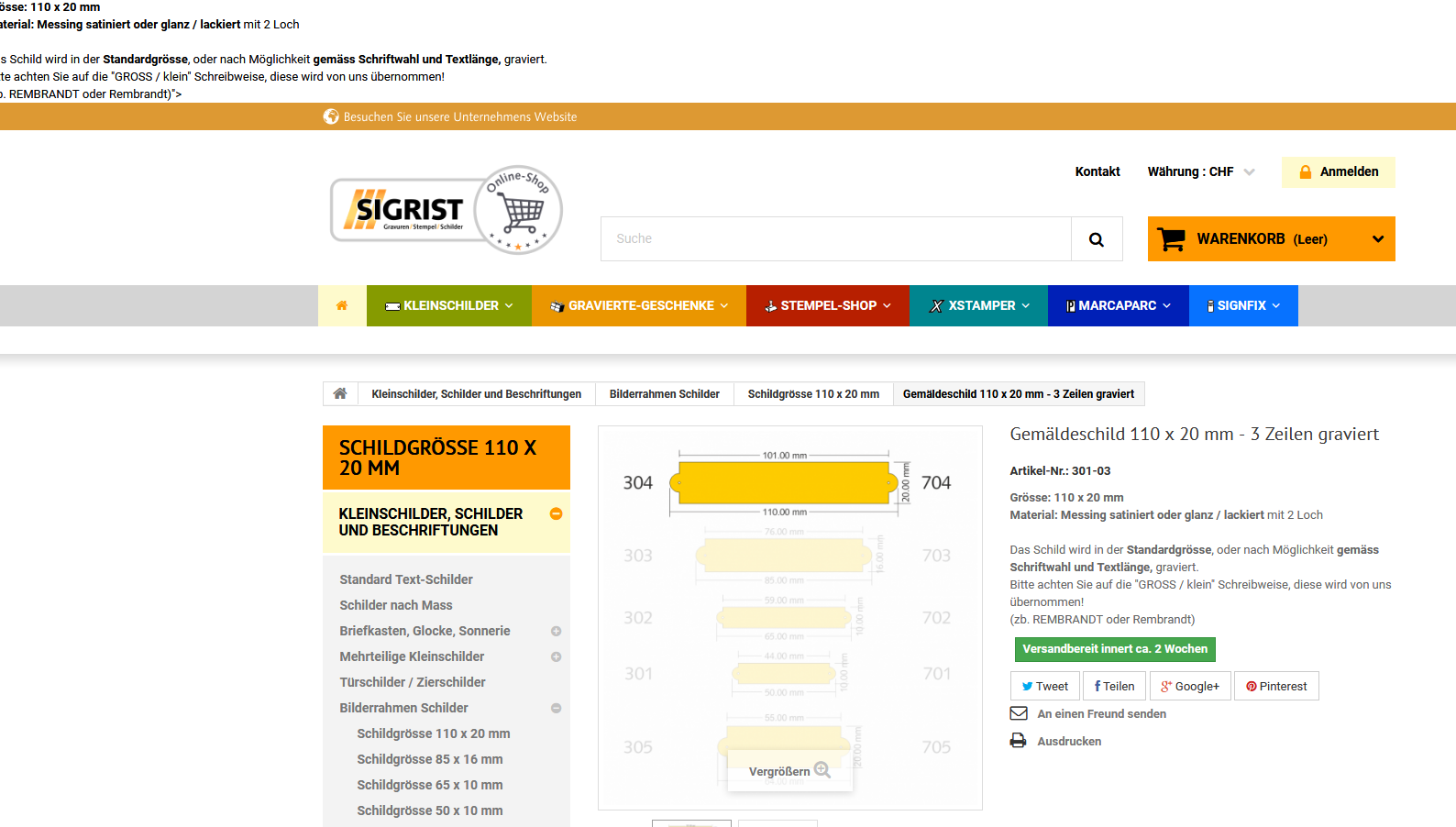Click the globe icon in the orange banner
This screenshot has height=827, width=1456.
[331, 116]
